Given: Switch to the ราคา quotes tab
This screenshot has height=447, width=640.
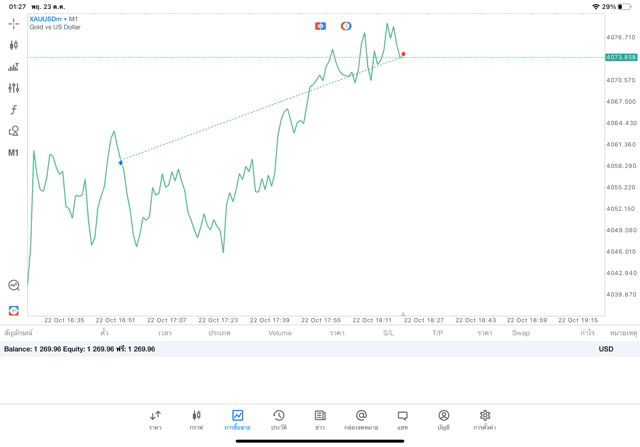Looking at the screenshot, I should (155, 420).
